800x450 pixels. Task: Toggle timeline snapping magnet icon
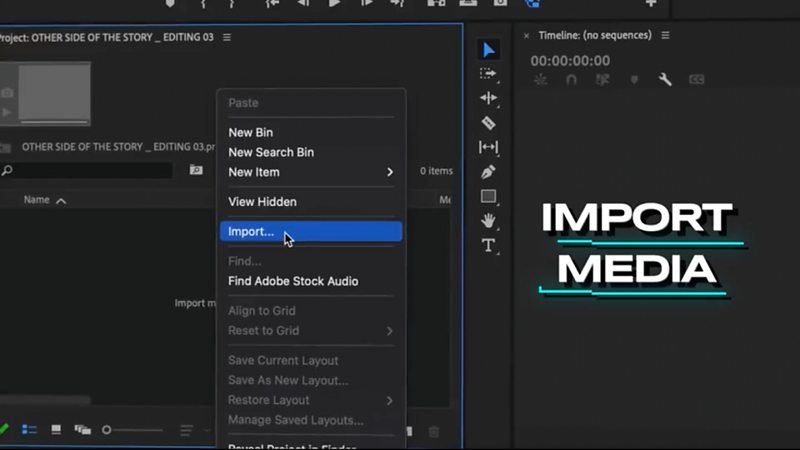pos(572,80)
